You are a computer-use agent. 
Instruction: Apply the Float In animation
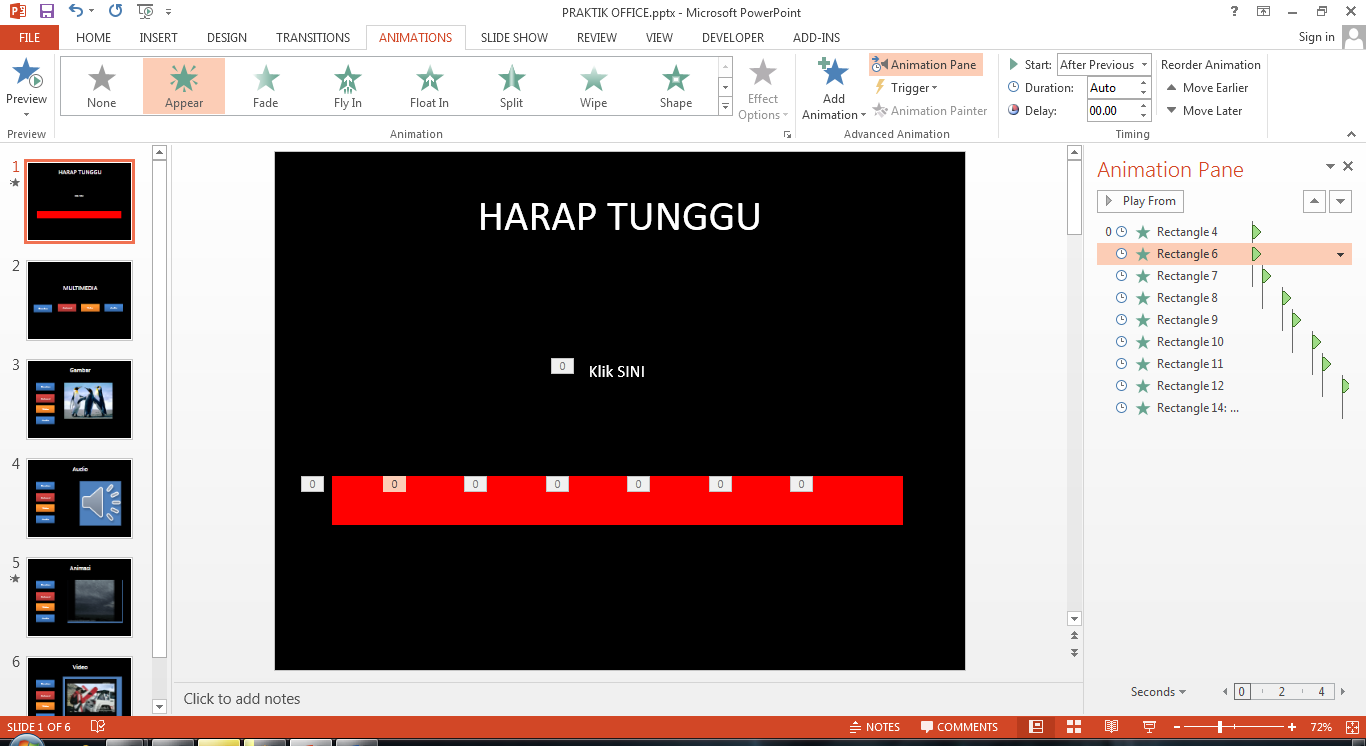click(429, 86)
